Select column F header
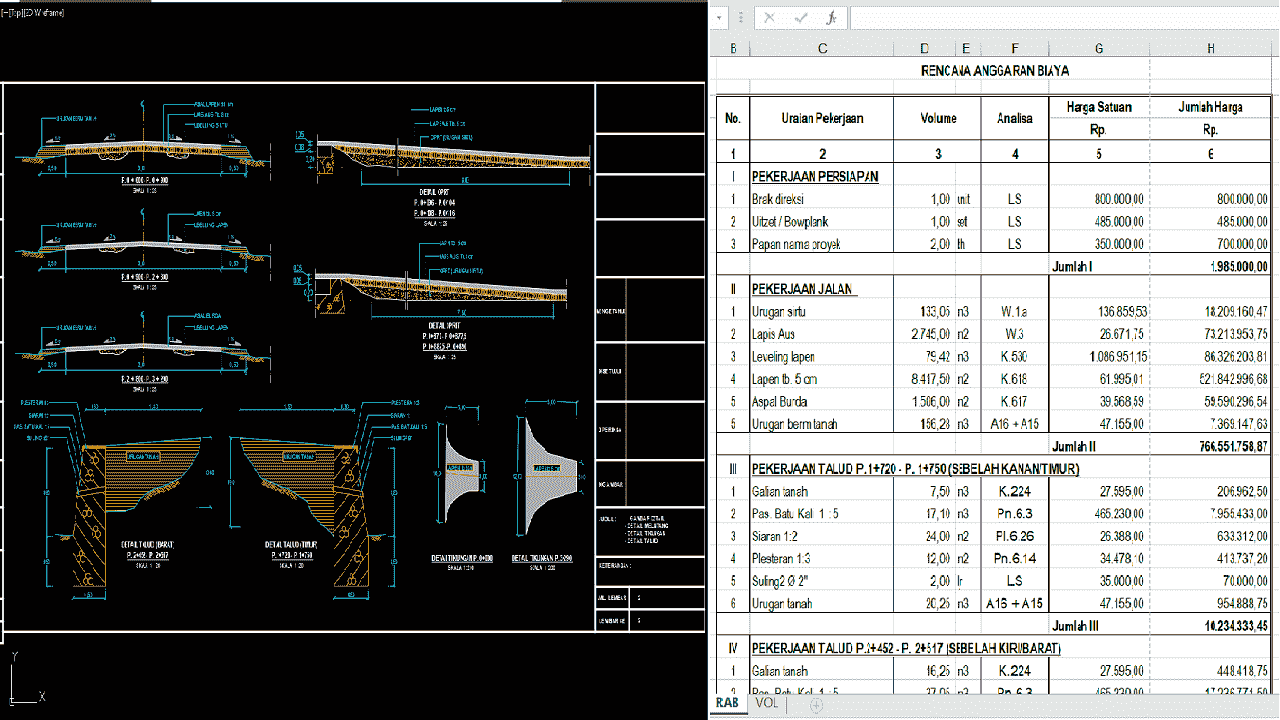This screenshot has height=720, width=1280. [1015, 48]
